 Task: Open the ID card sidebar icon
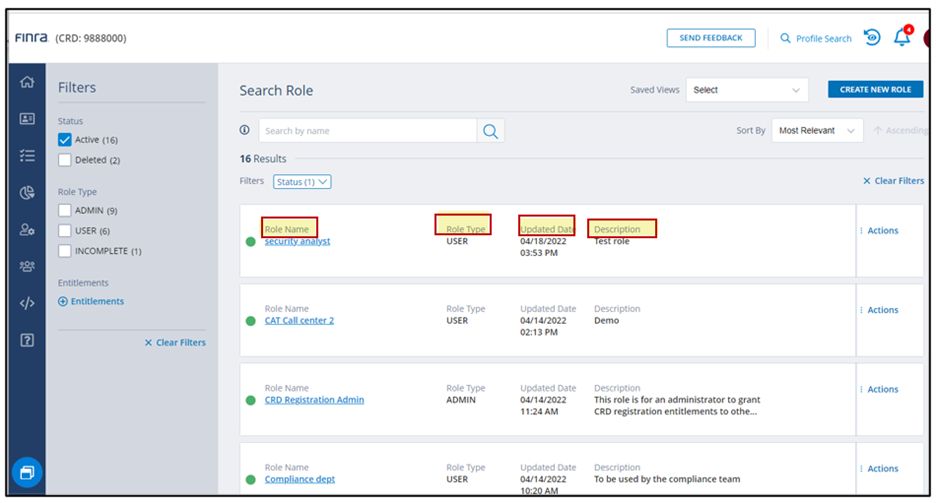pos(27,118)
